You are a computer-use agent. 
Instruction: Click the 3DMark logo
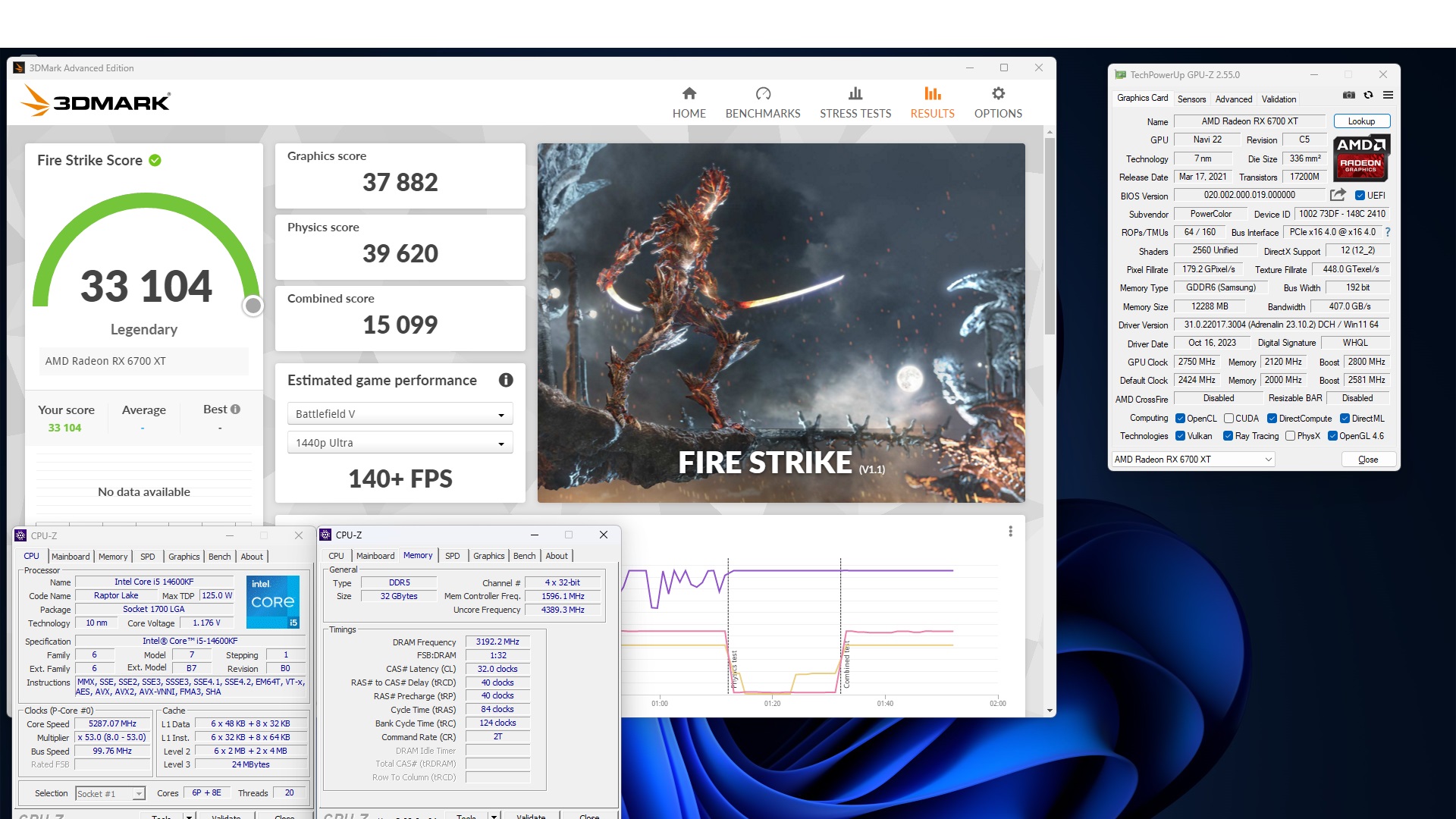point(96,101)
